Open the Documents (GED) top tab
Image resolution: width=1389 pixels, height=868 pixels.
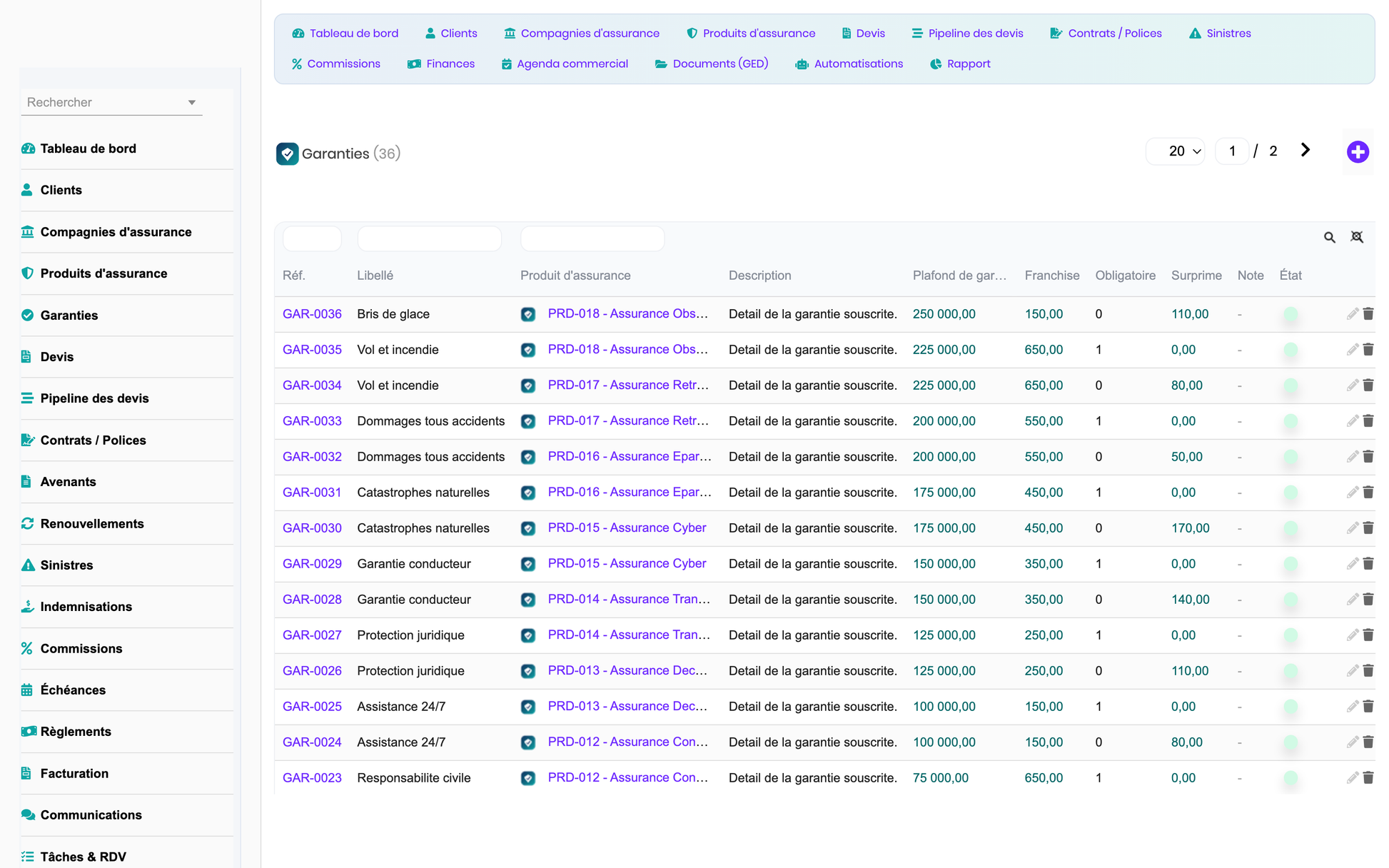coord(711,64)
